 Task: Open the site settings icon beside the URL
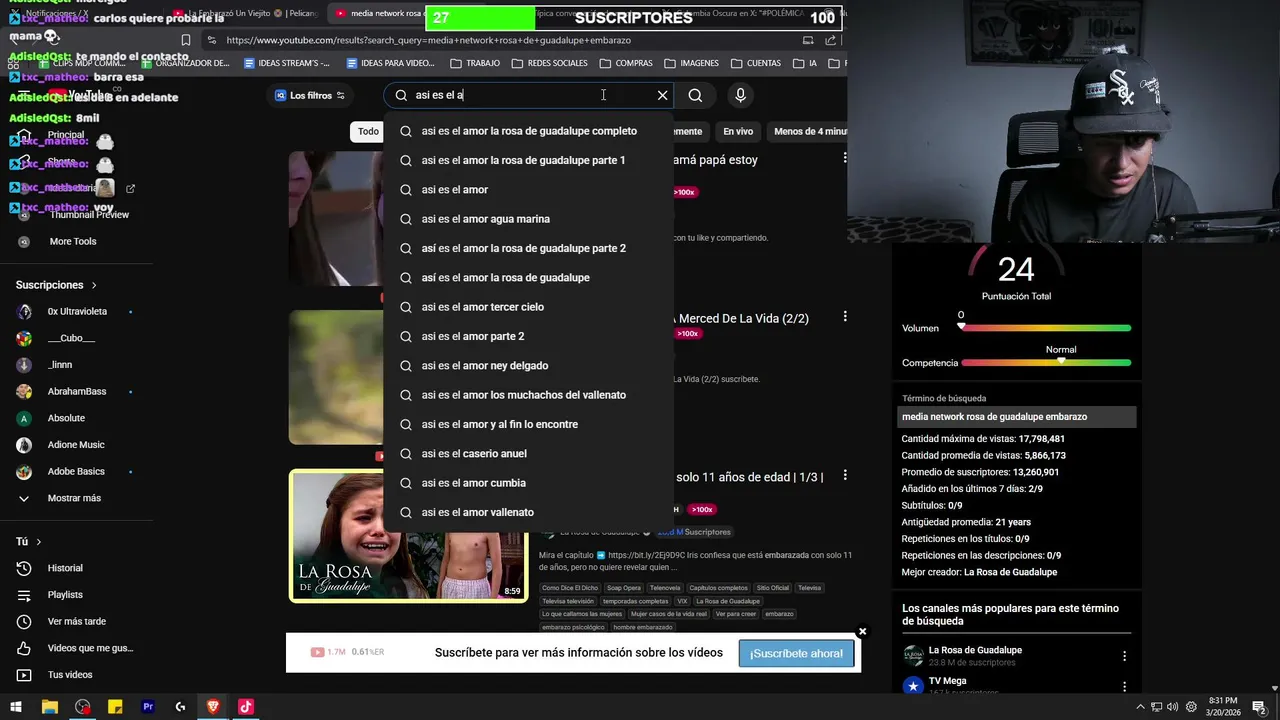[210, 40]
